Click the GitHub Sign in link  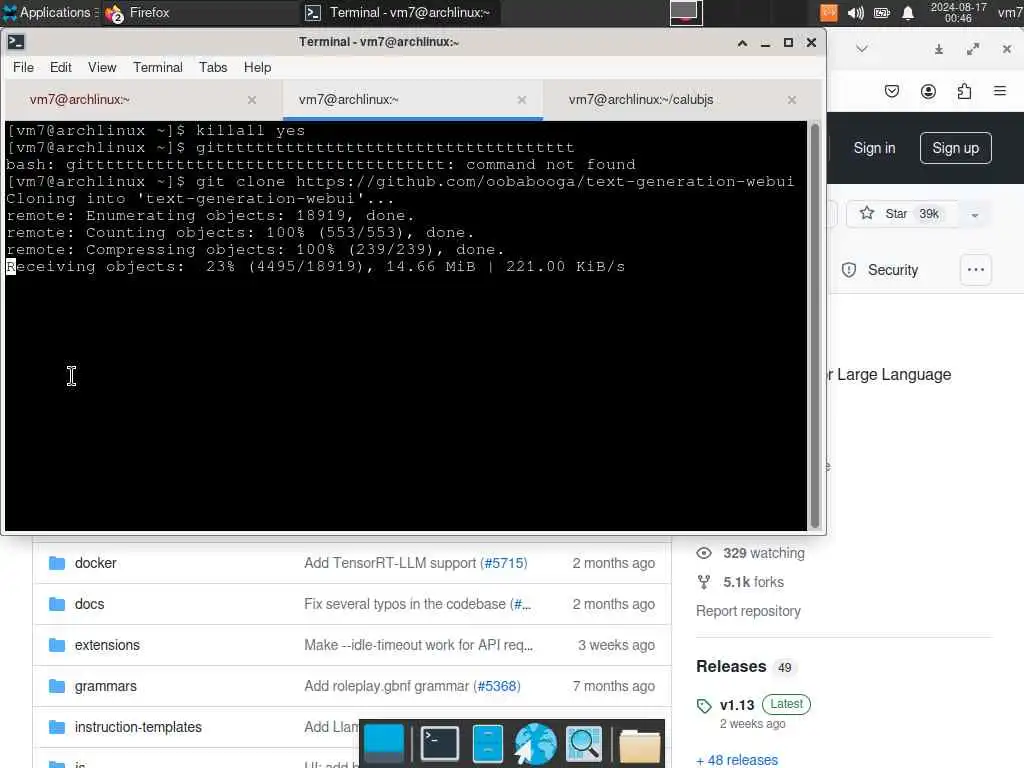tap(874, 148)
